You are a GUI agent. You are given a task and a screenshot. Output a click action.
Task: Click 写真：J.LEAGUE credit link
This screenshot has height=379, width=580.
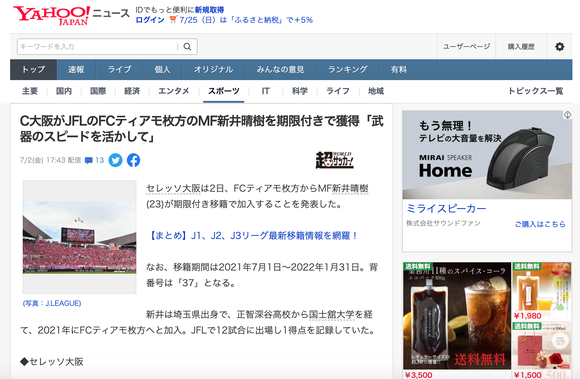point(52,303)
